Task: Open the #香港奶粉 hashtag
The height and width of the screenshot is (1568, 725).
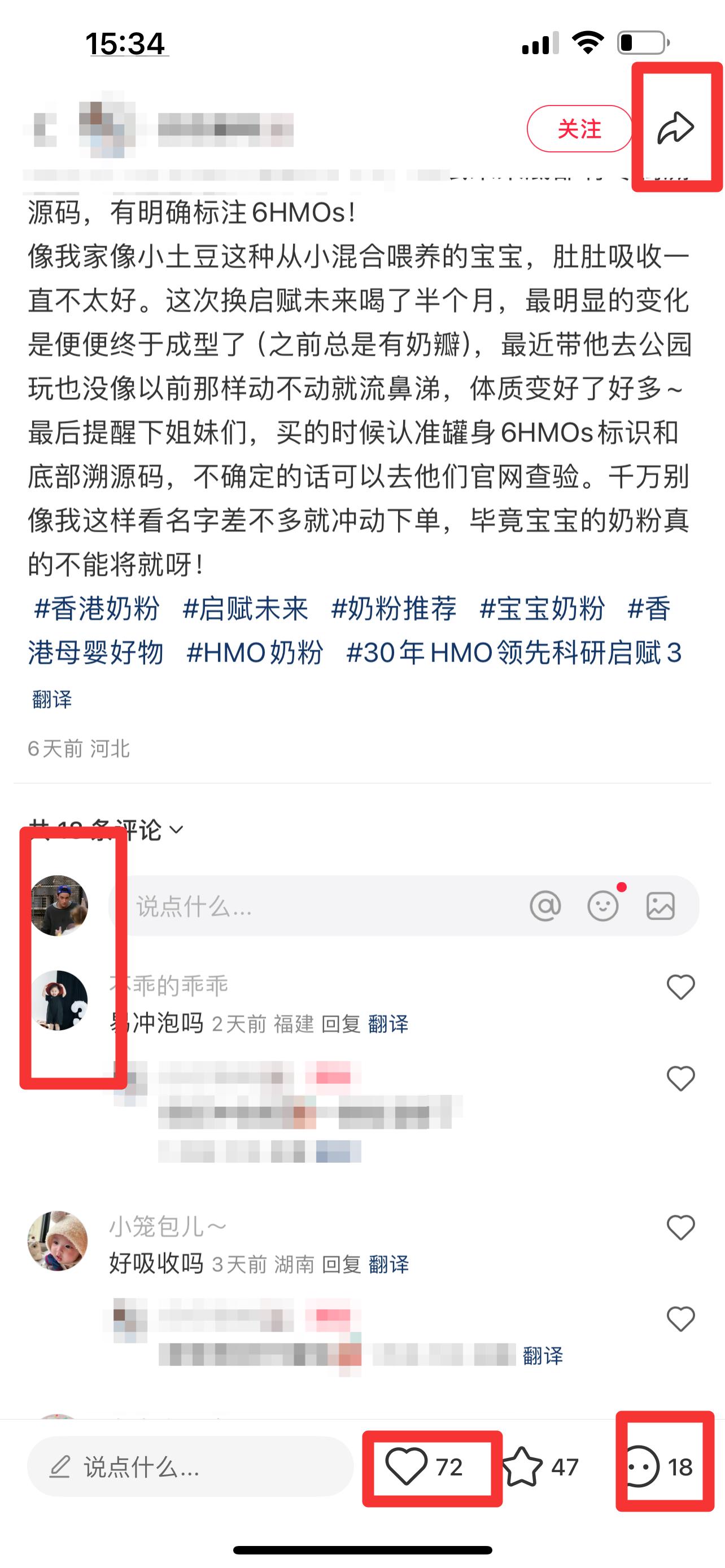Action: point(96,608)
